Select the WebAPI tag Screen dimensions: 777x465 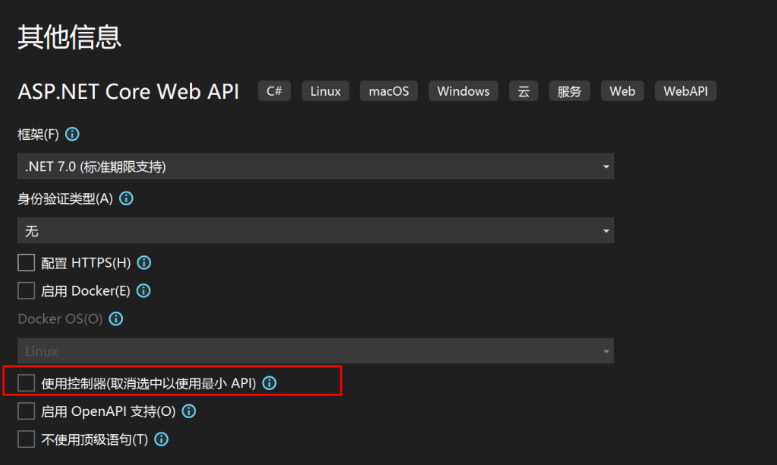685,91
